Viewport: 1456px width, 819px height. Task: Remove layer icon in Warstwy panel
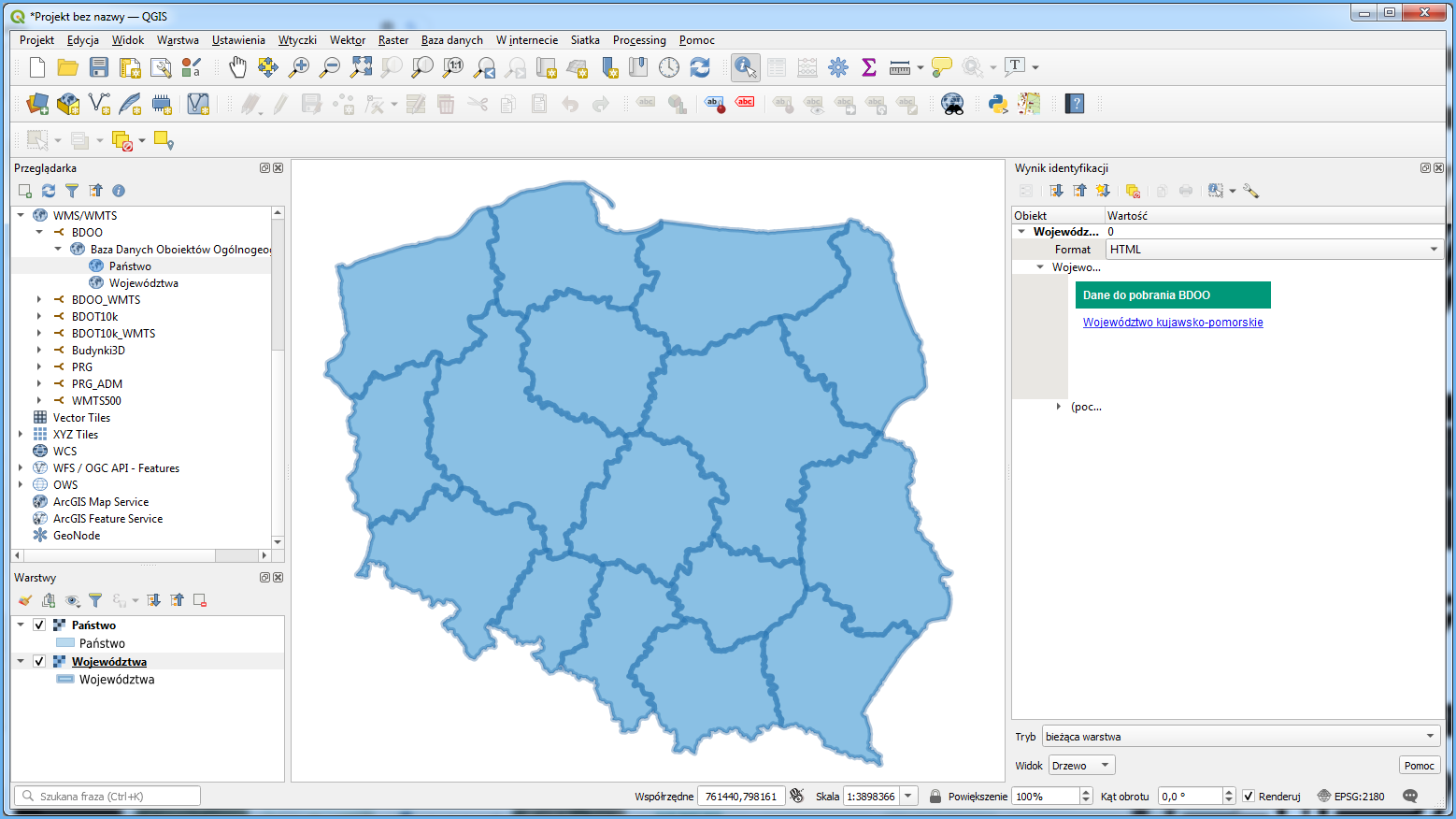click(x=200, y=600)
